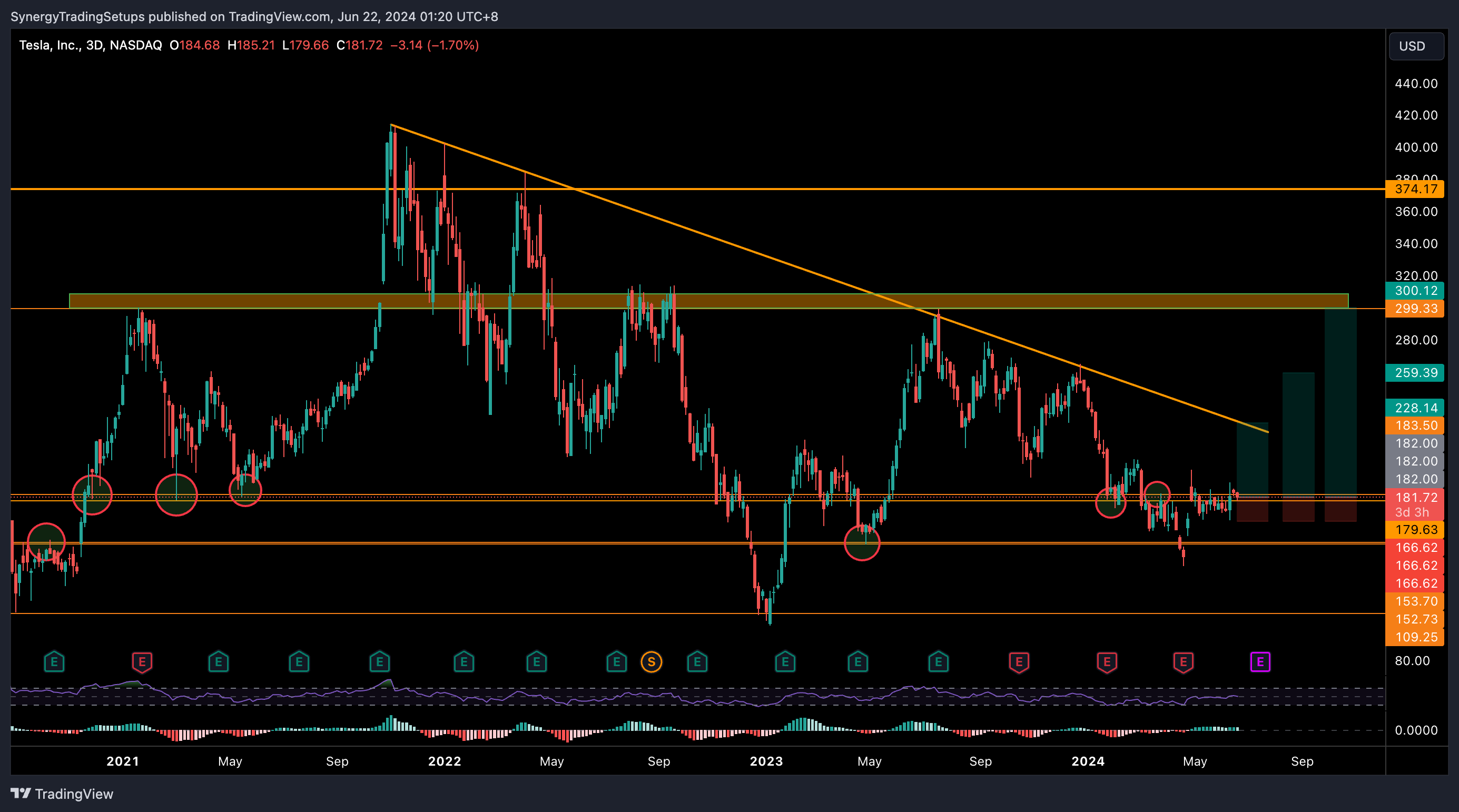The height and width of the screenshot is (812, 1459).
Task: Click the red earnings E marker just after Sep 2023
Action: (1019, 661)
